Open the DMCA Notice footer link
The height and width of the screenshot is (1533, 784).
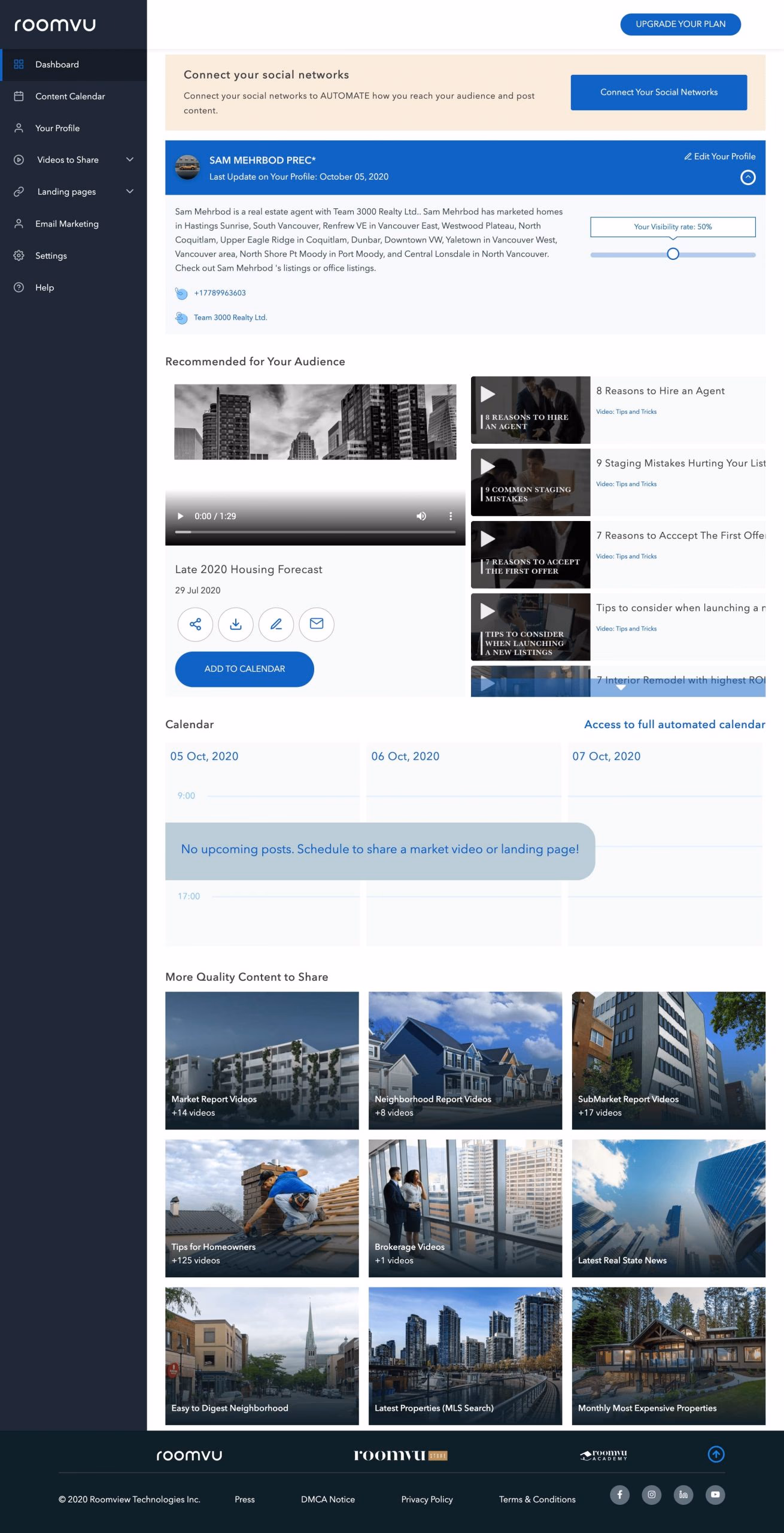[328, 1499]
